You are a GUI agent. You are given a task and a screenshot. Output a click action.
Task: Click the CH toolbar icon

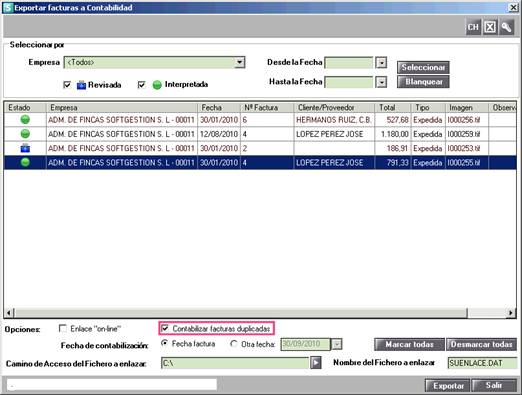point(473,27)
